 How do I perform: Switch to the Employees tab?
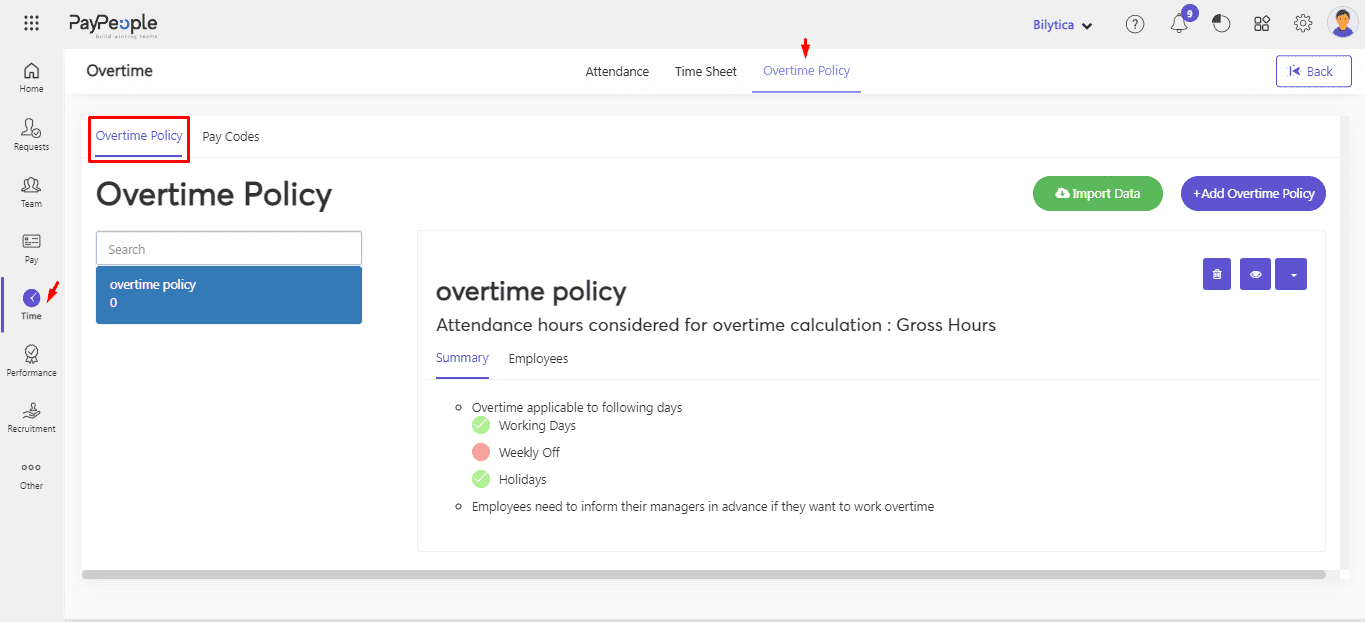[x=538, y=359]
